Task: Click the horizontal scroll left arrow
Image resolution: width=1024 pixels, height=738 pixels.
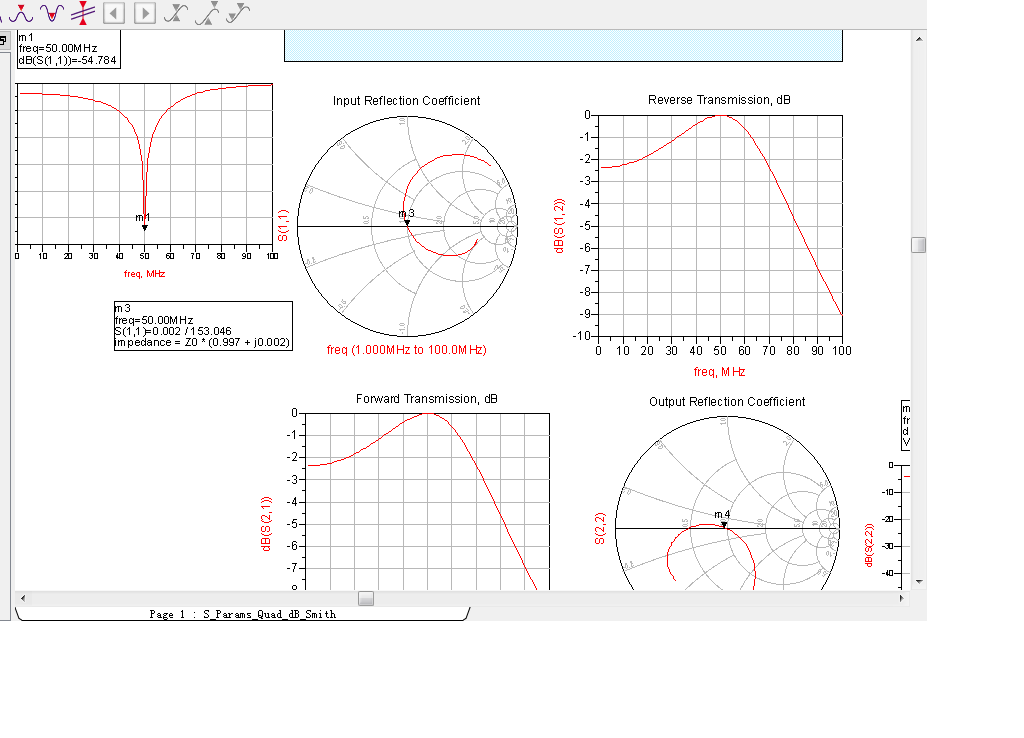Action: (x=23, y=598)
